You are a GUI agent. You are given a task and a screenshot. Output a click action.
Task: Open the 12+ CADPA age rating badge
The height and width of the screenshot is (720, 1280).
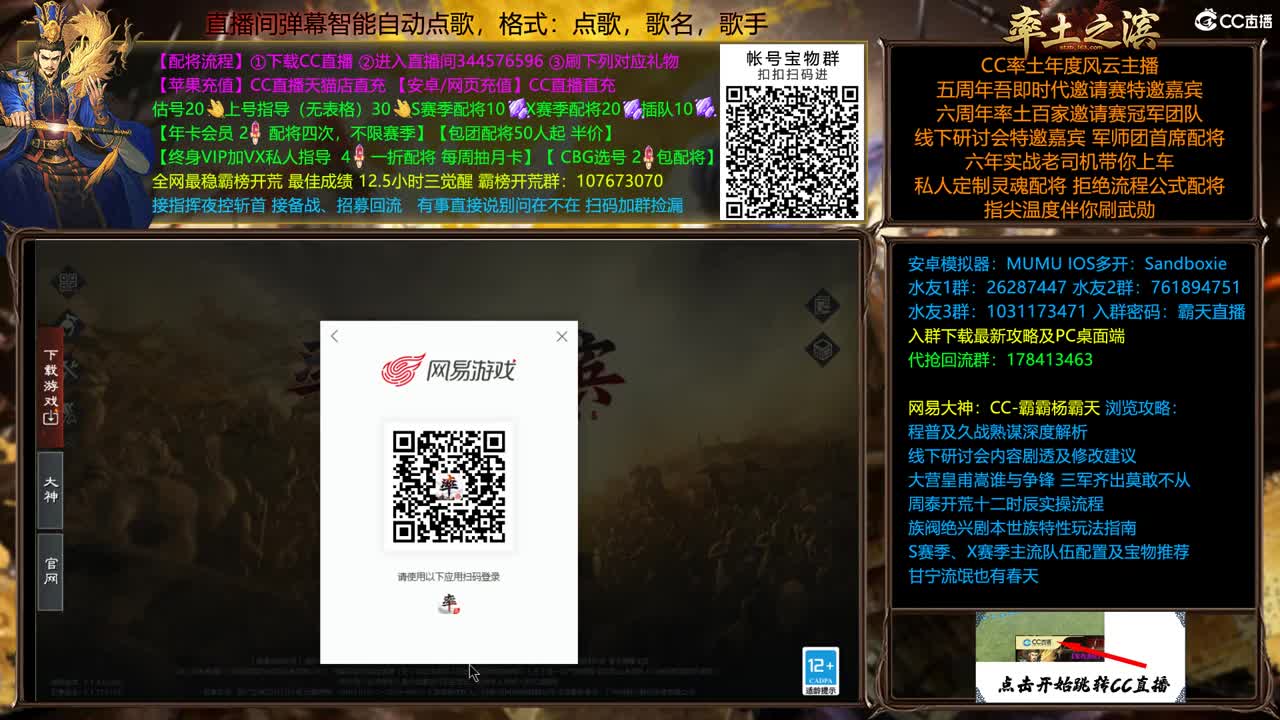pyautogui.click(x=820, y=672)
